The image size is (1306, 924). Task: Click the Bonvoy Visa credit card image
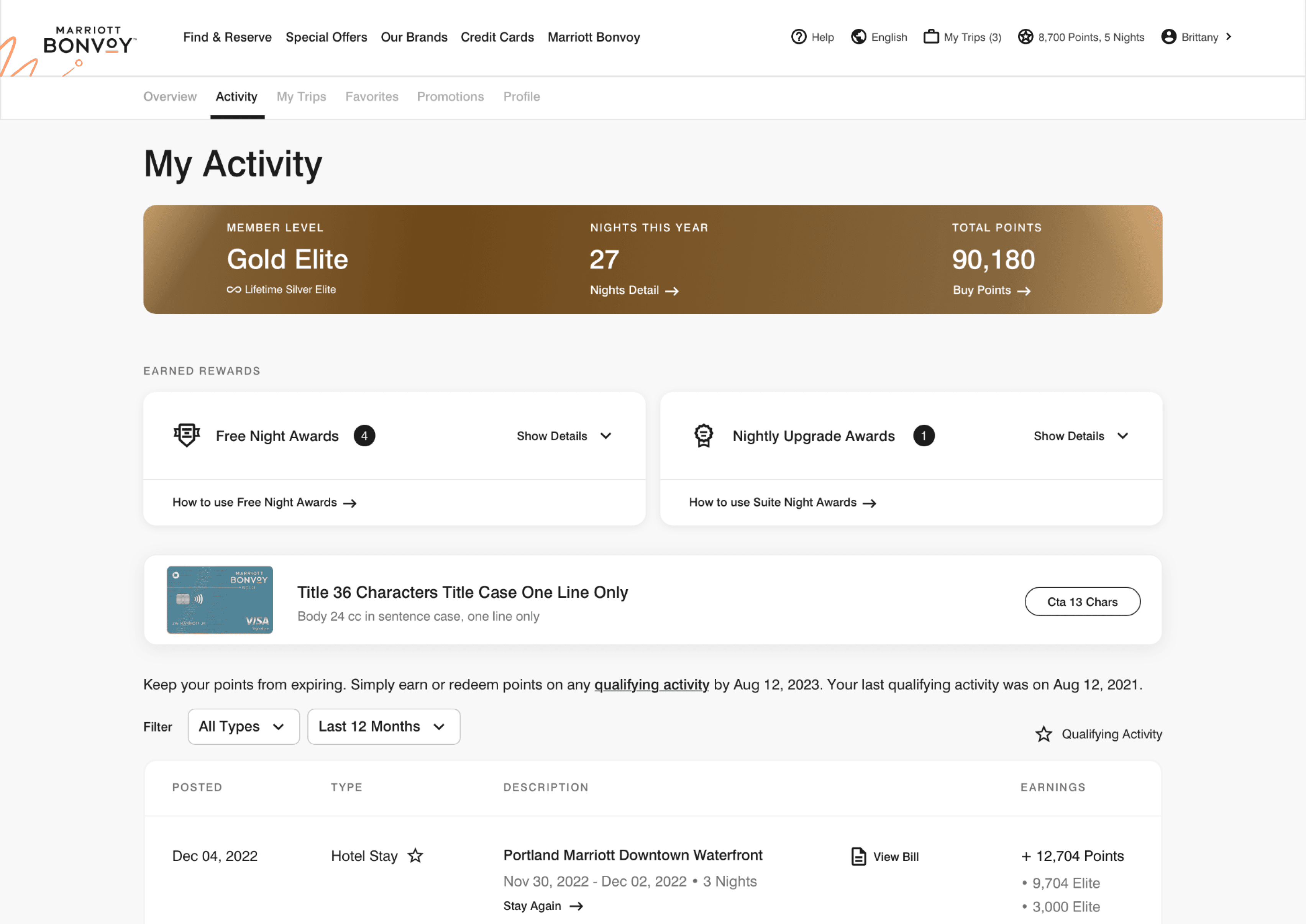coord(220,600)
